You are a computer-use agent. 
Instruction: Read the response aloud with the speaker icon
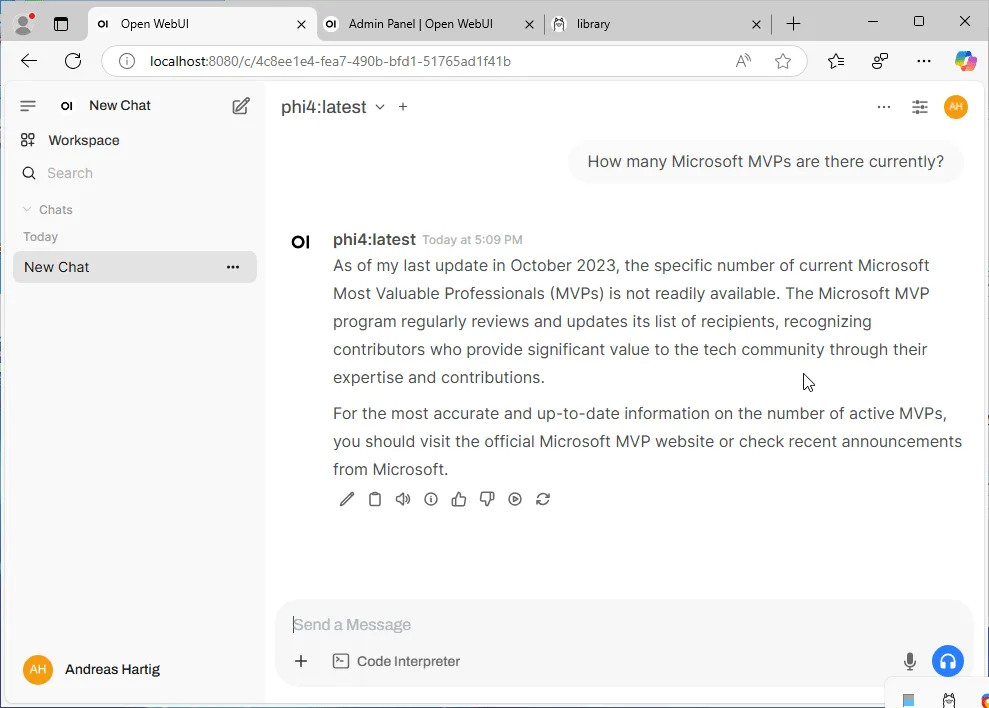(402, 500)
